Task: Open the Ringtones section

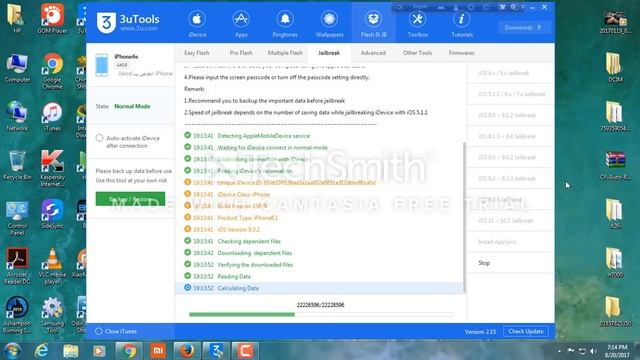Action: 285,24
